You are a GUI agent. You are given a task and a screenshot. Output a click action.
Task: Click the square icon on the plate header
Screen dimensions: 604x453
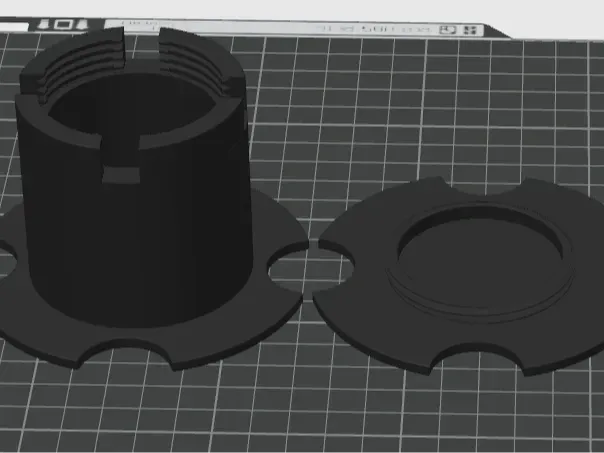pyautogui.click(x=63, y=25)
